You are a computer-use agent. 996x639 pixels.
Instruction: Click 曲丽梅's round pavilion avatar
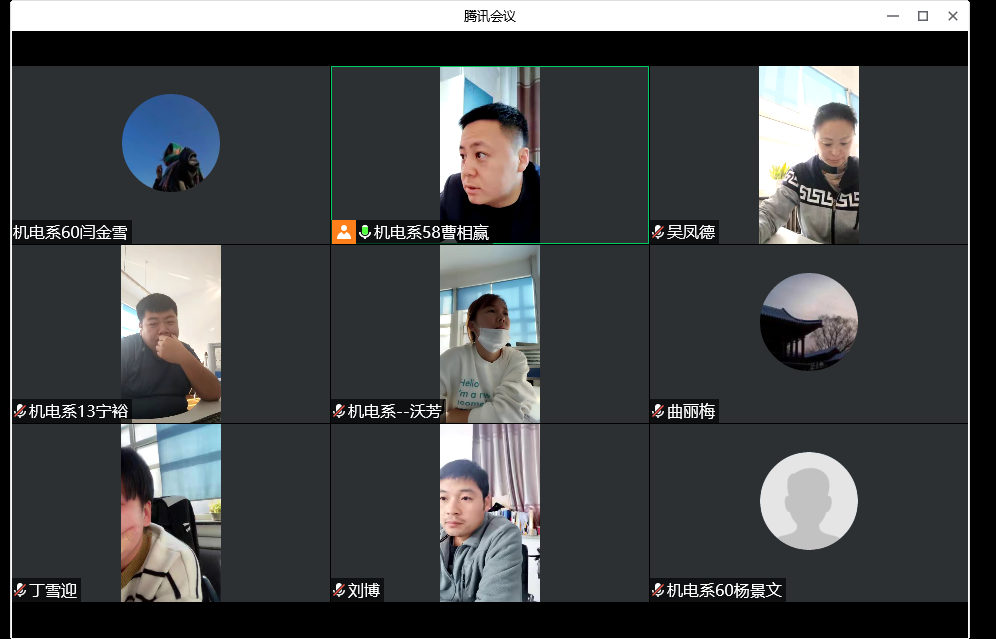click(808, 322)
